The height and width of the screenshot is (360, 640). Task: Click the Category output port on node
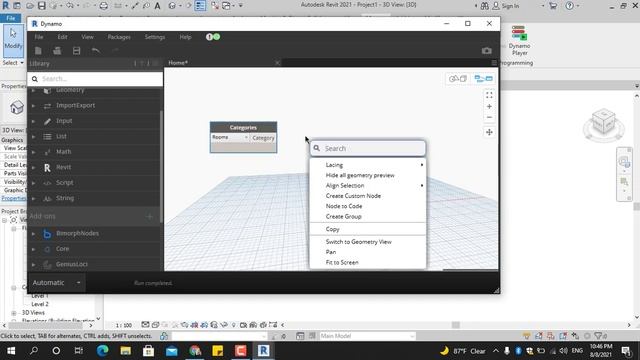point(263,138)
